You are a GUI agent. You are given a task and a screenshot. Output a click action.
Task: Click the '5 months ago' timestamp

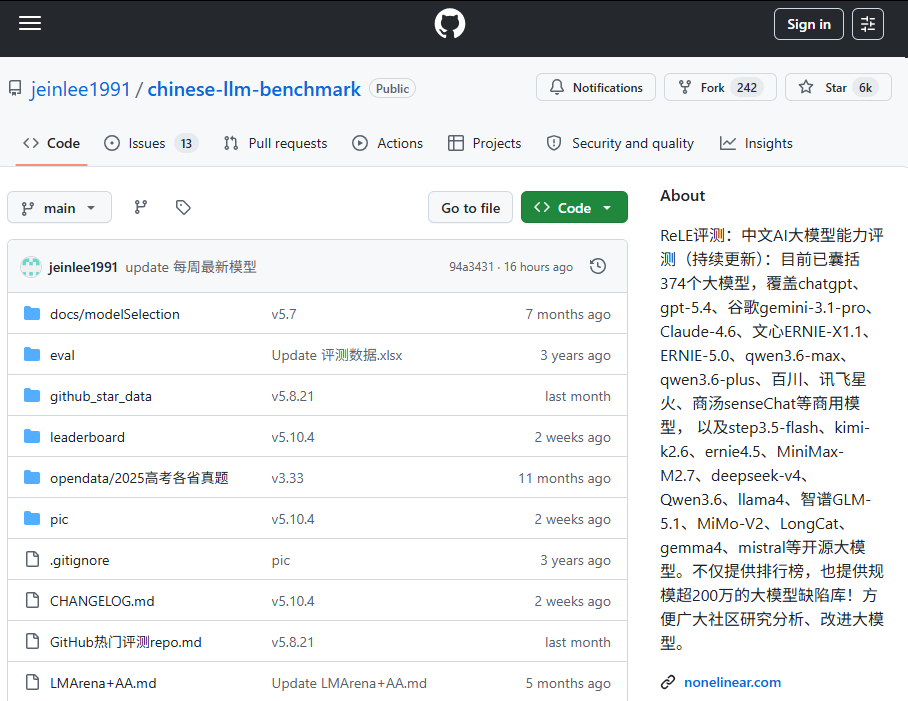click(x=568, y=683)
